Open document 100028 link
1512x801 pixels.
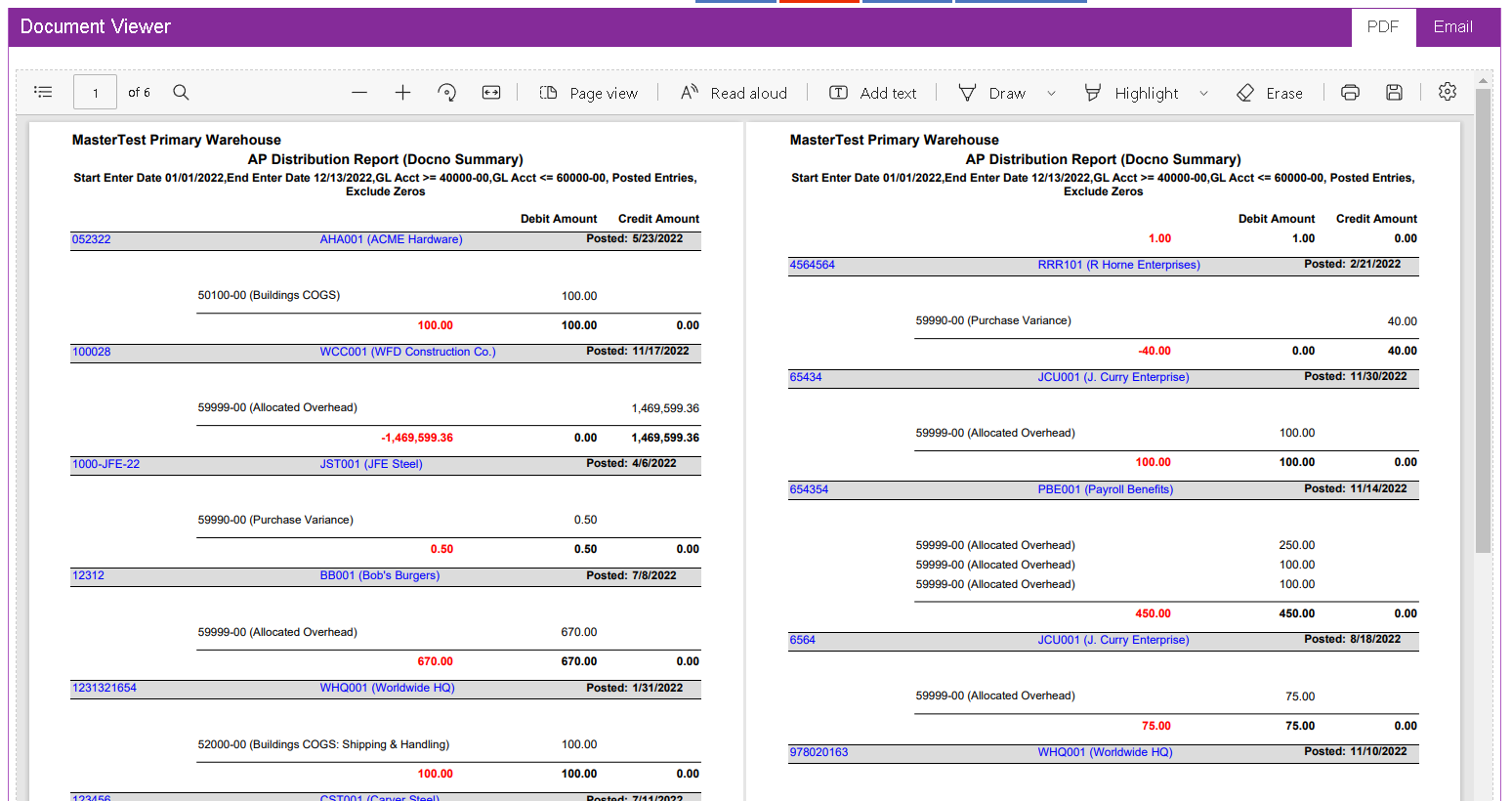[91, 352]
